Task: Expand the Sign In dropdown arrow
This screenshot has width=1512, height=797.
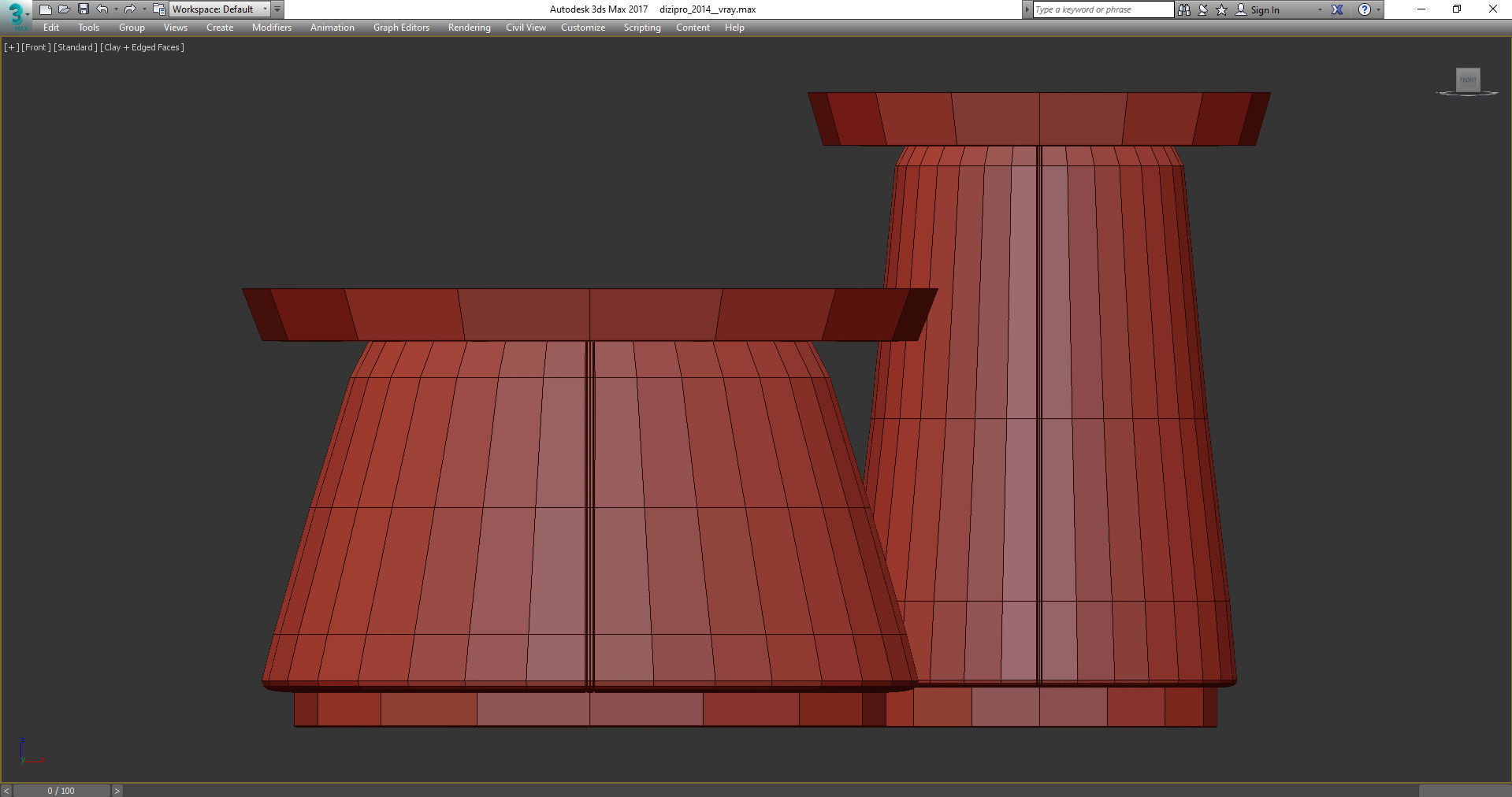Action: (x=1320, y=9)
